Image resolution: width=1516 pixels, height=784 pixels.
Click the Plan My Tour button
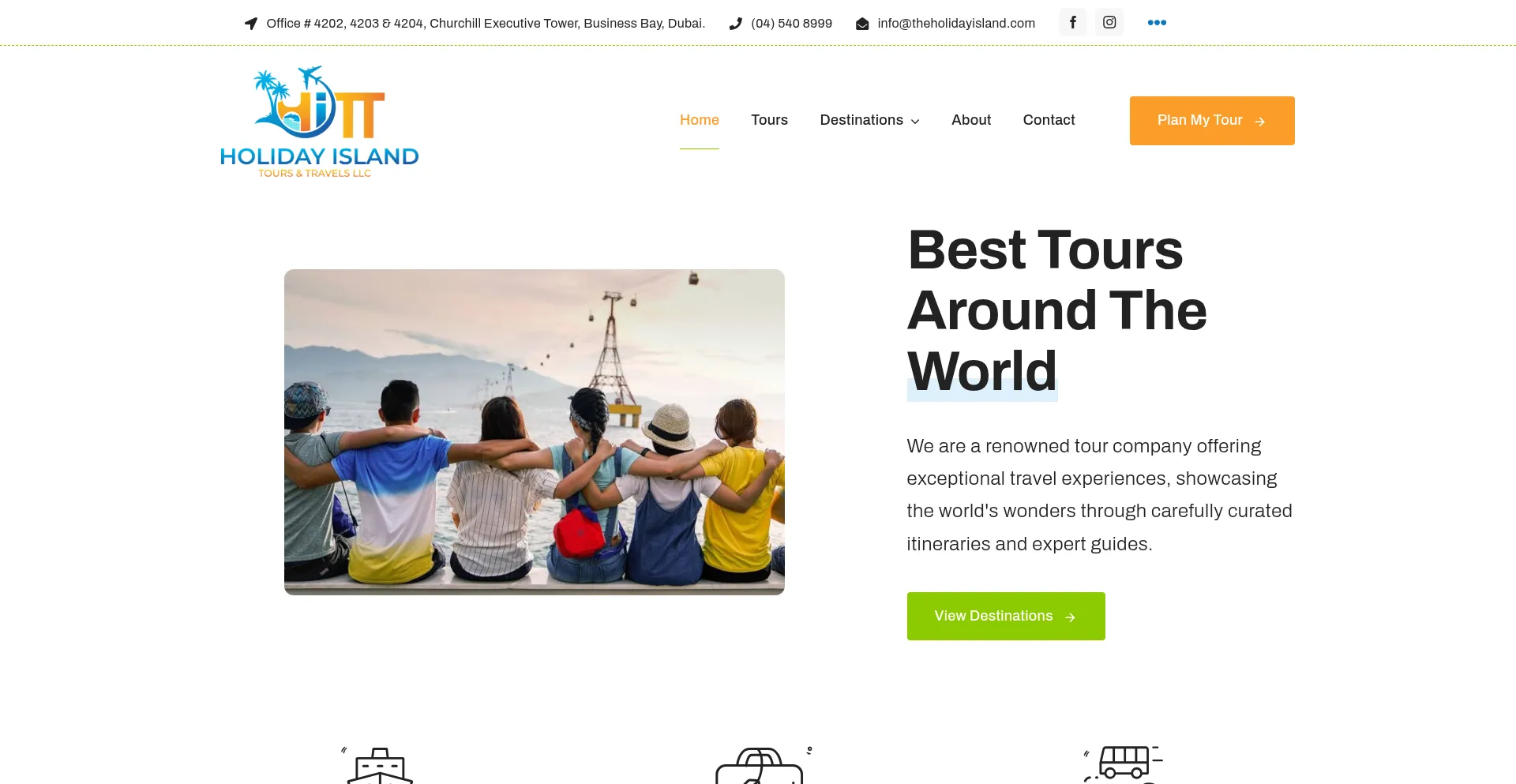tap(1212, 121)
